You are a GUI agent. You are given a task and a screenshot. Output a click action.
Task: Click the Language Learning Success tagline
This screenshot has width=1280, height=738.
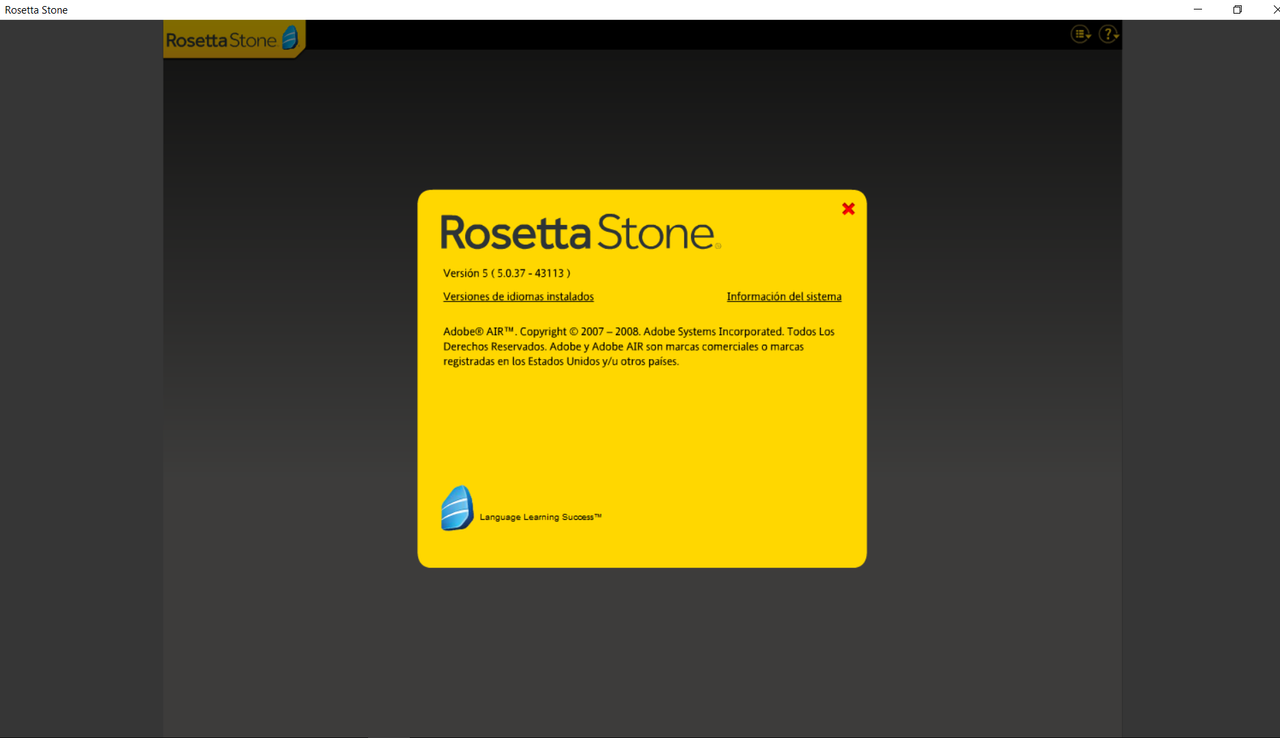(x=541, y=517)
